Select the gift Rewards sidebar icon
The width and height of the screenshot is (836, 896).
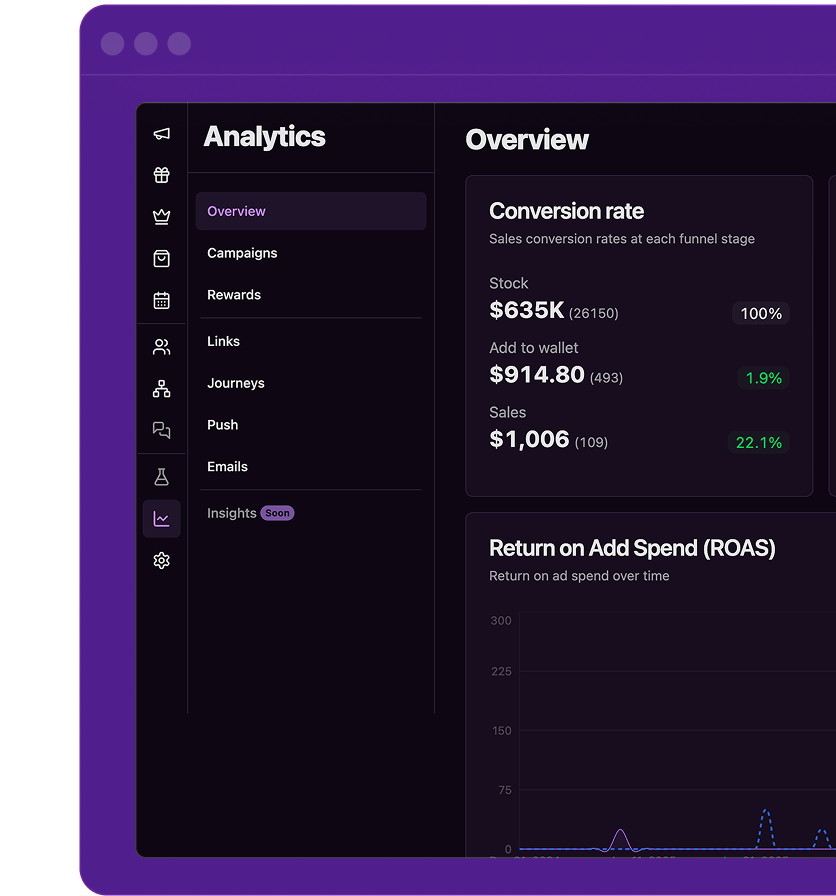[x=162, y=175]
